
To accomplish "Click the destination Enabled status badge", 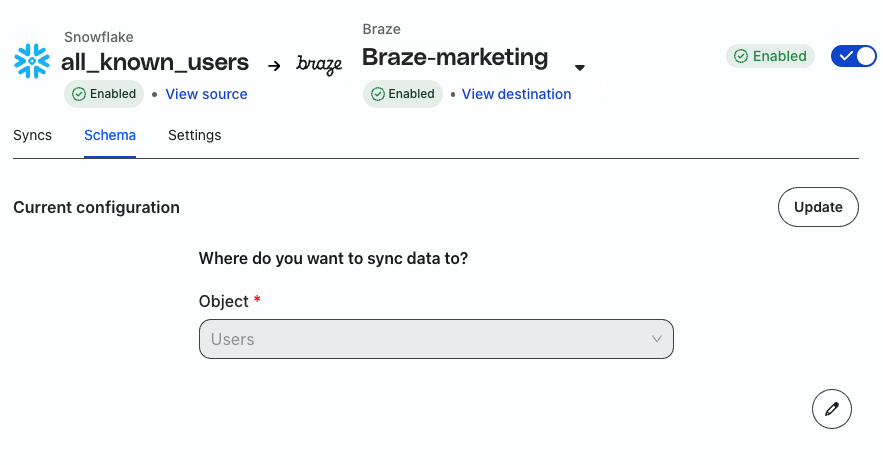I will pyautogui.click(x=403, y=94).
